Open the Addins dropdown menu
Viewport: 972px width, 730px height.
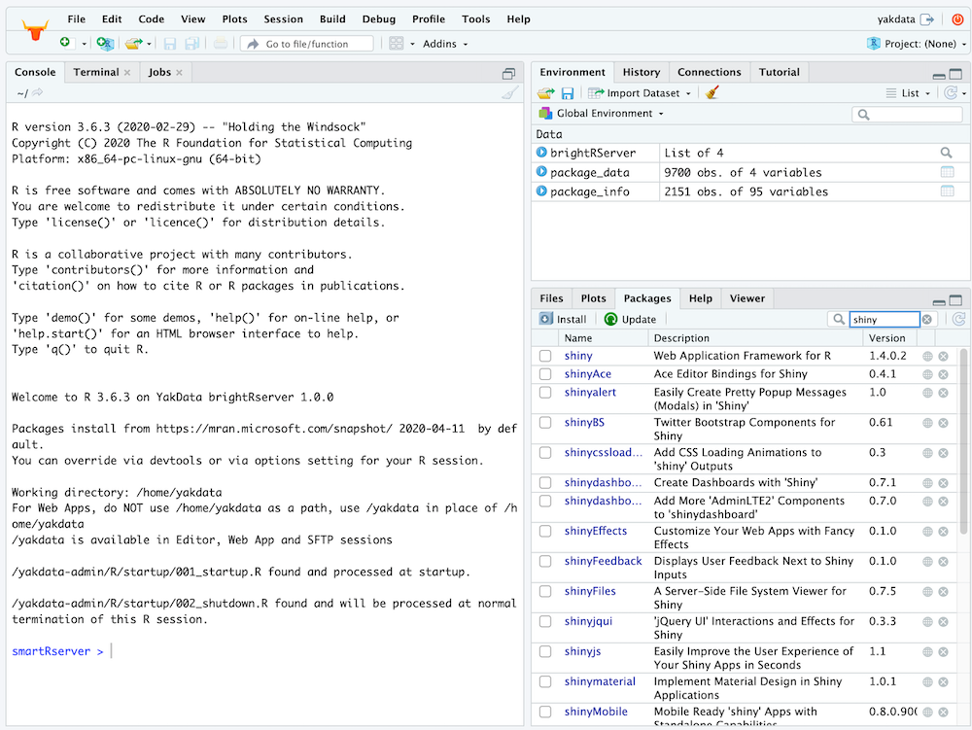445,44
